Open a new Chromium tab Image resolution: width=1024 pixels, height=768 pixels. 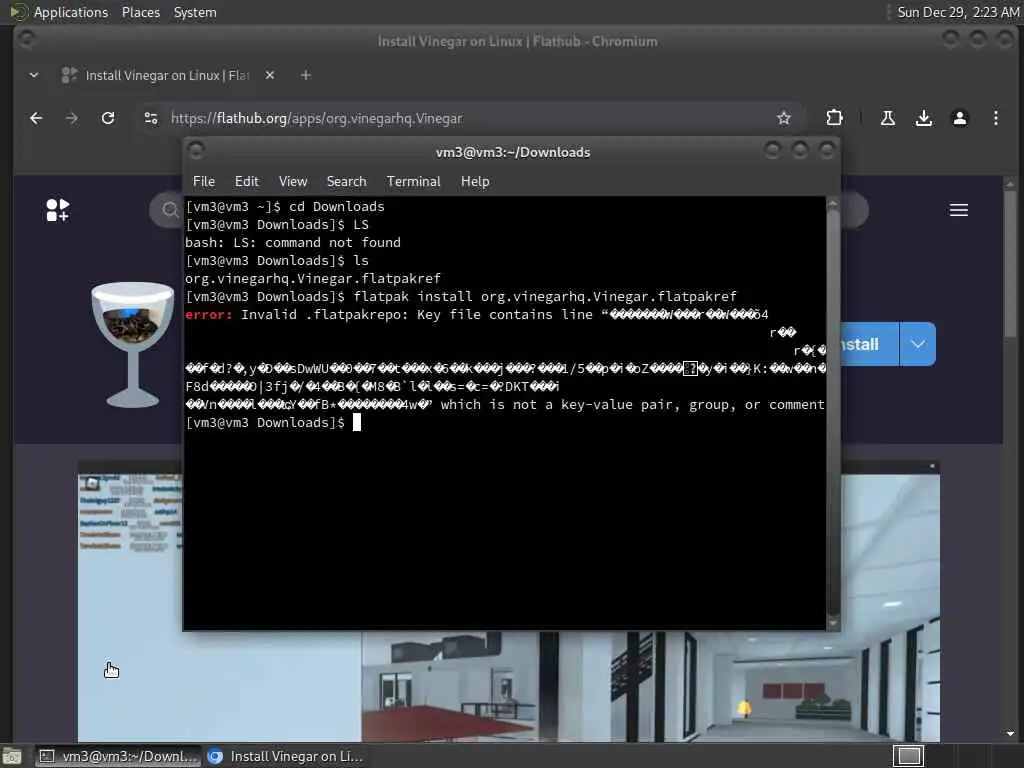[306, 76]
